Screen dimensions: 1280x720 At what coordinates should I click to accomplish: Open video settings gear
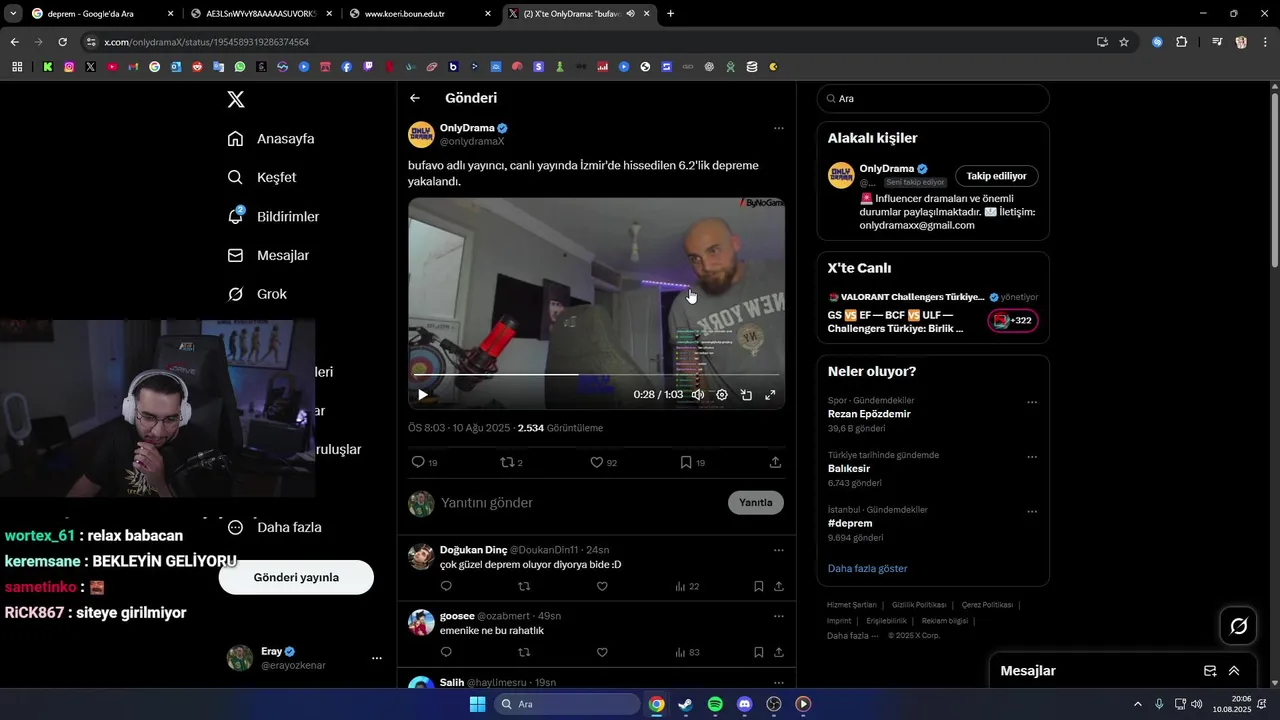[x=722, y=395]
